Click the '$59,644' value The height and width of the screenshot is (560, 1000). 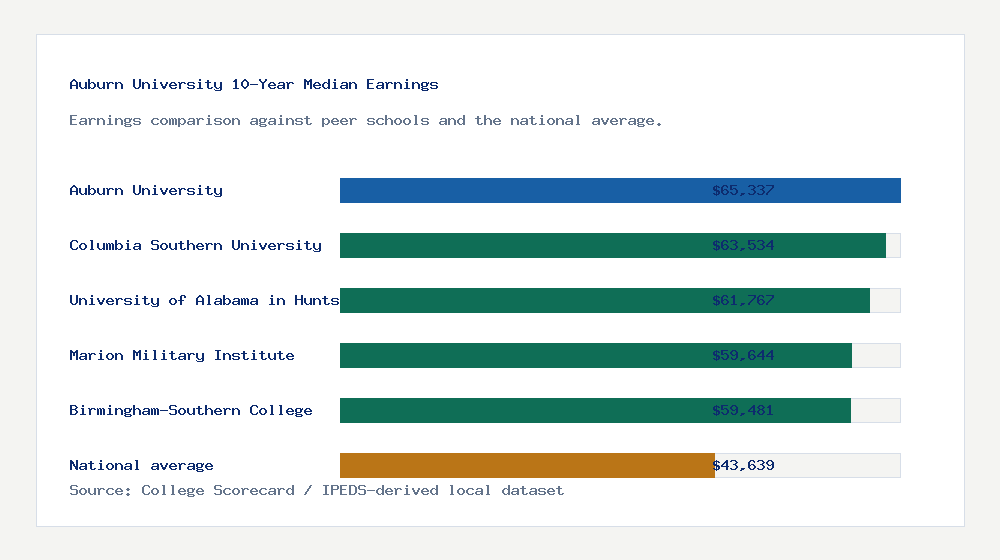pyautogui.click(x=743, y=355)
